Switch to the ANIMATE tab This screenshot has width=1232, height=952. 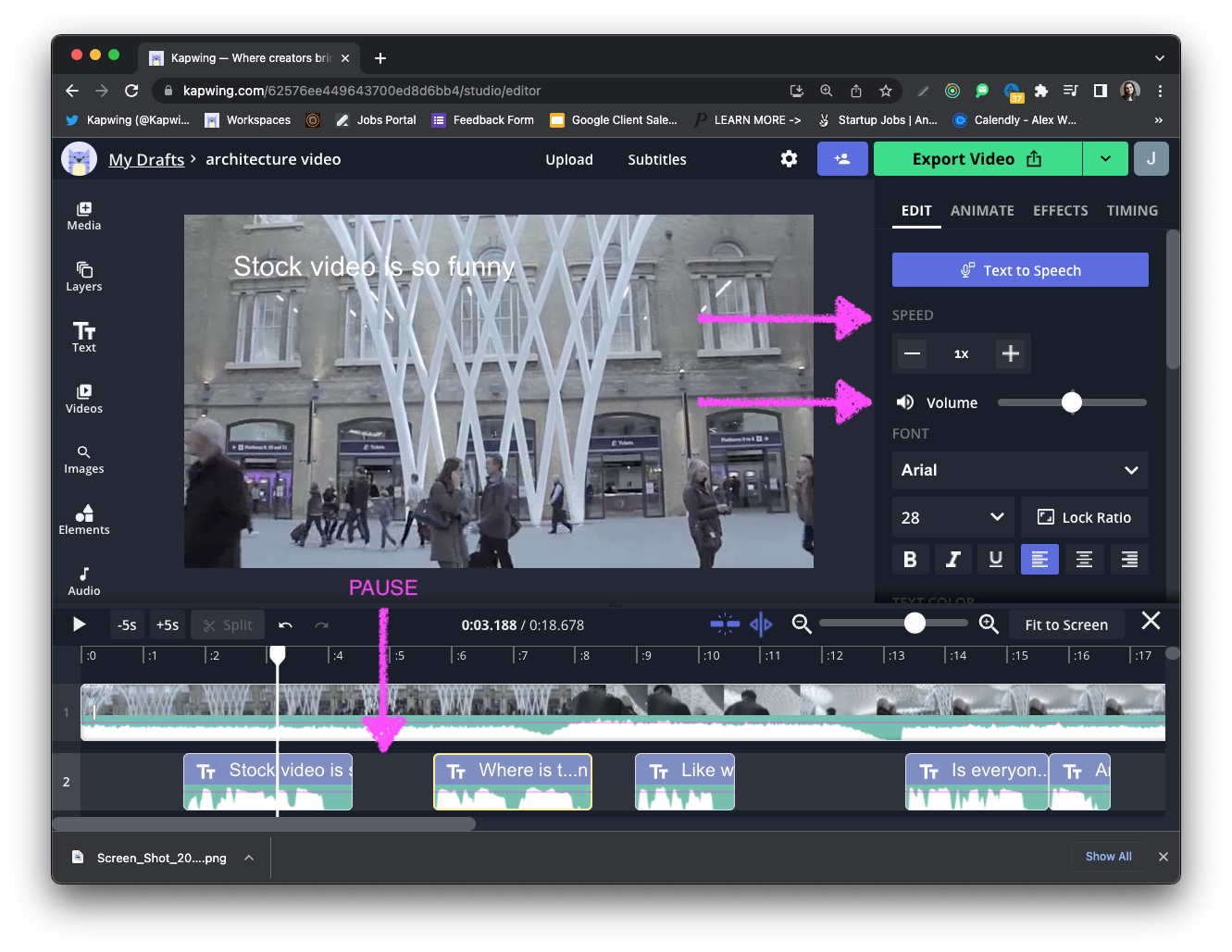[982, 211]
